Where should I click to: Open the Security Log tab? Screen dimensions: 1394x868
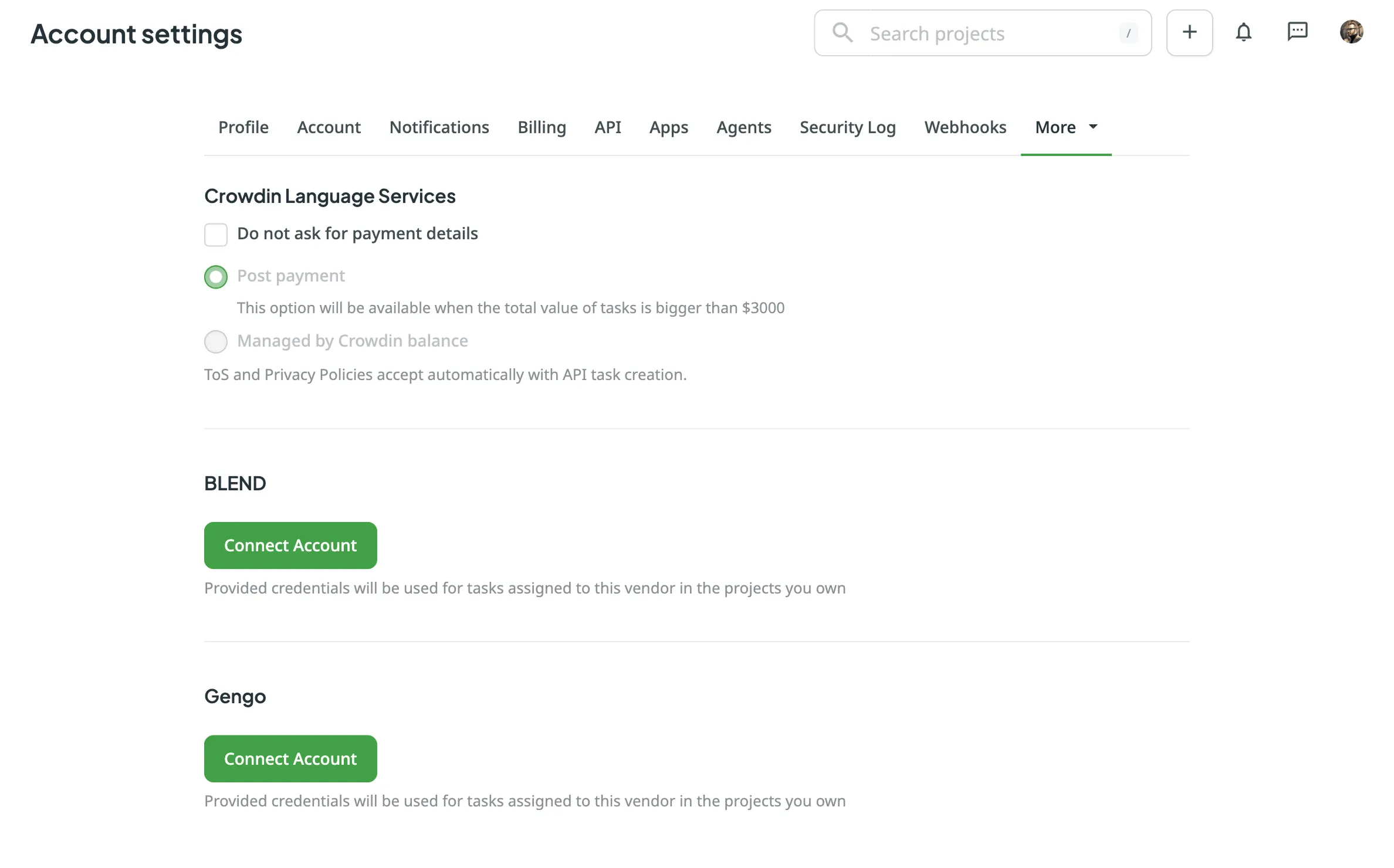coord(847,127)
